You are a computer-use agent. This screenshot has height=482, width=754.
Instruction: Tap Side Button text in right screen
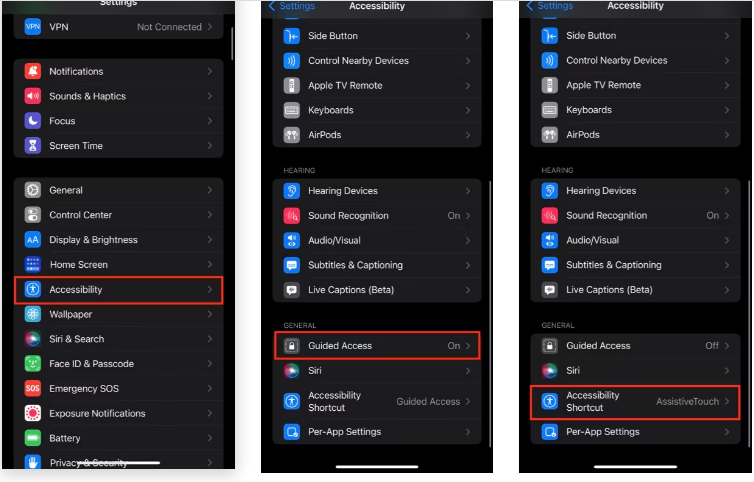[x=591, y=36]
